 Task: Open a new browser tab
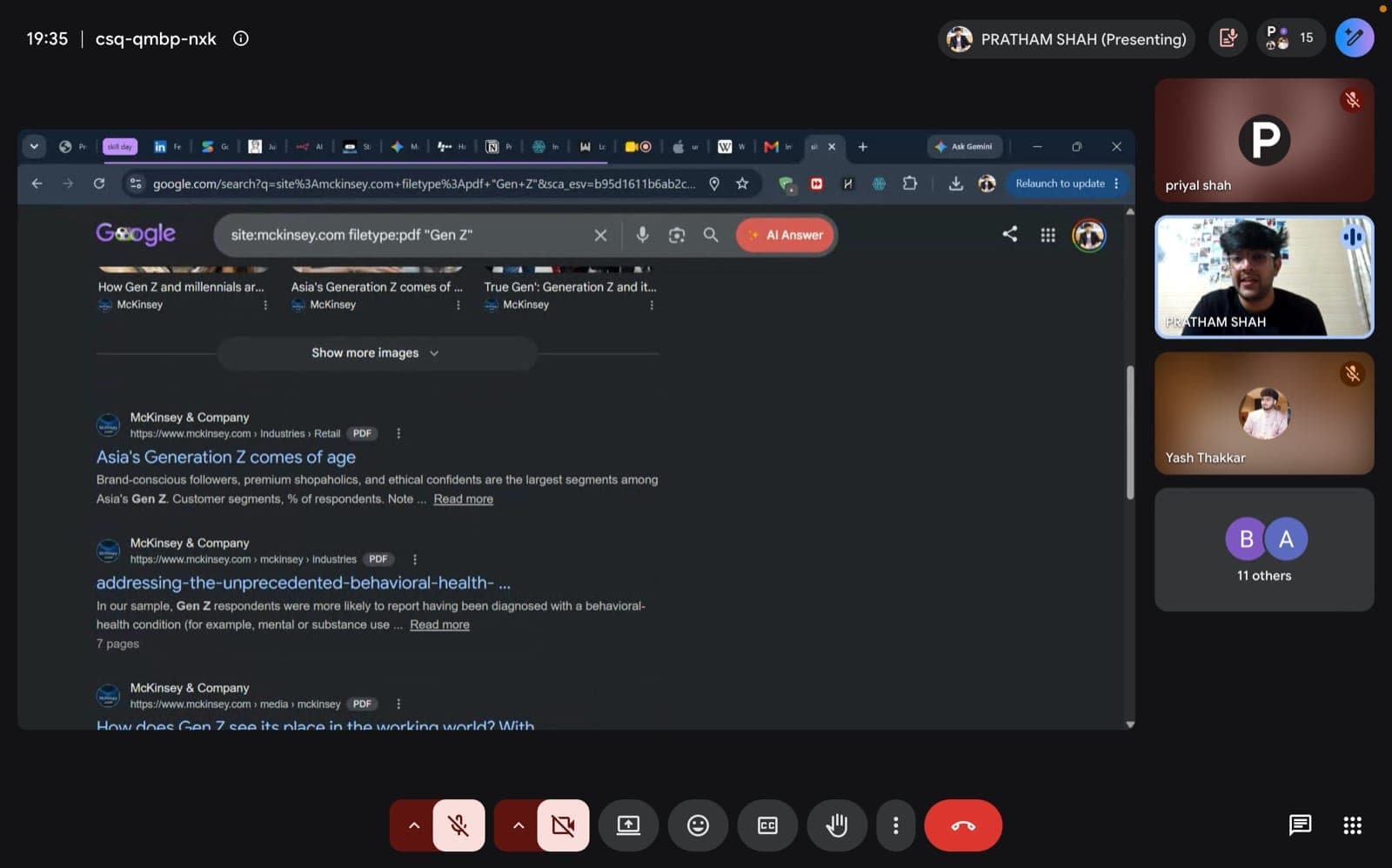pyautogui.click(x=863, y=147)
